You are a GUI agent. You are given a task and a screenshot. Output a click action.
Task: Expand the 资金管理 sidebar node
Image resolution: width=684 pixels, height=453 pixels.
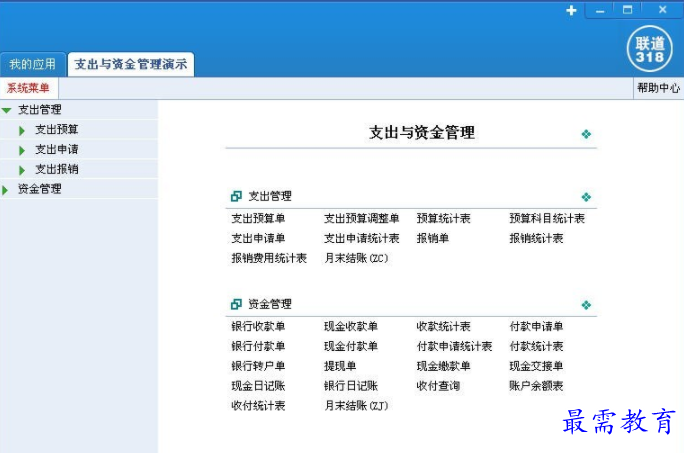pyautogui.click(x=6, y=189)
